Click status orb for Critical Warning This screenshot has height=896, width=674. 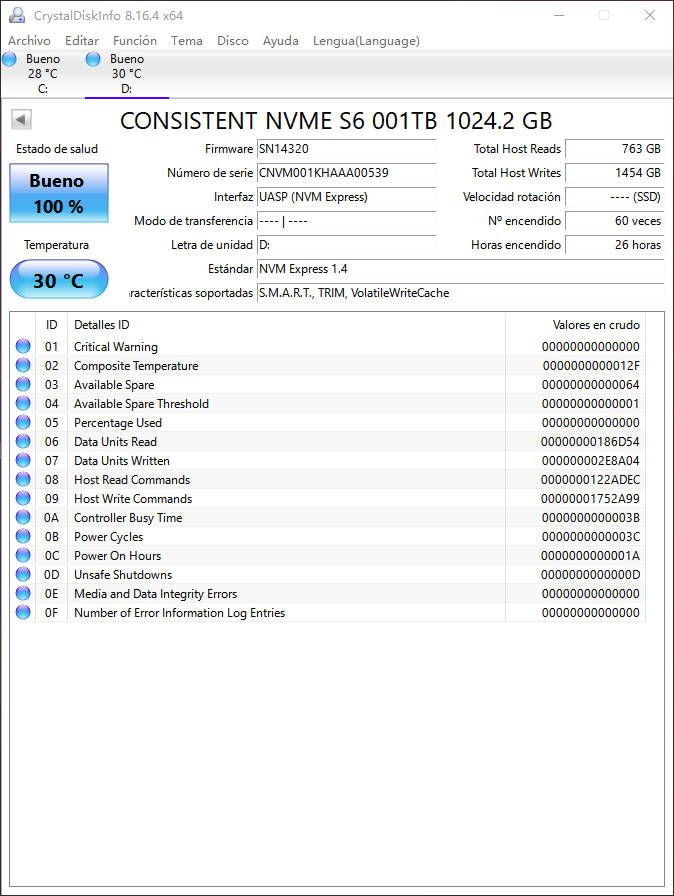point(23,346)
